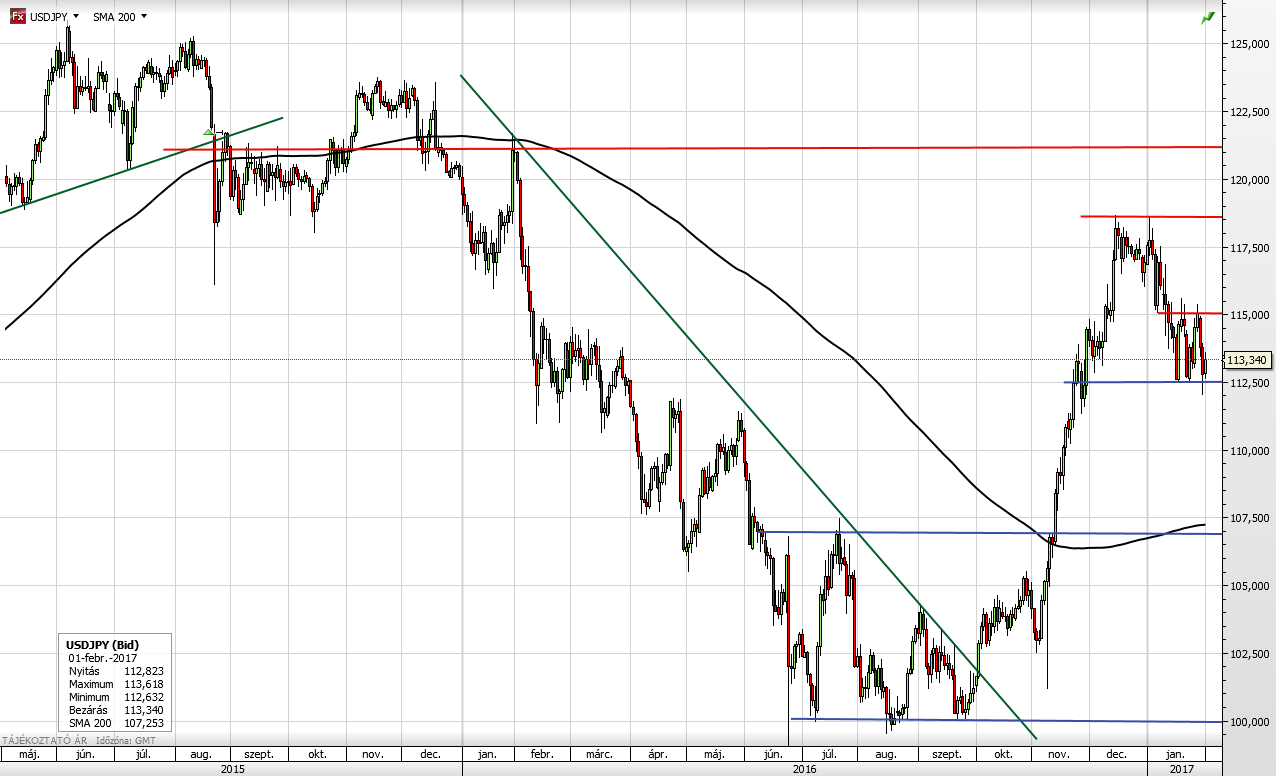The width and height of the screenshot is (1276, 776).
Task: Click the okt. 2015 month label
Action: coord(318,755)
